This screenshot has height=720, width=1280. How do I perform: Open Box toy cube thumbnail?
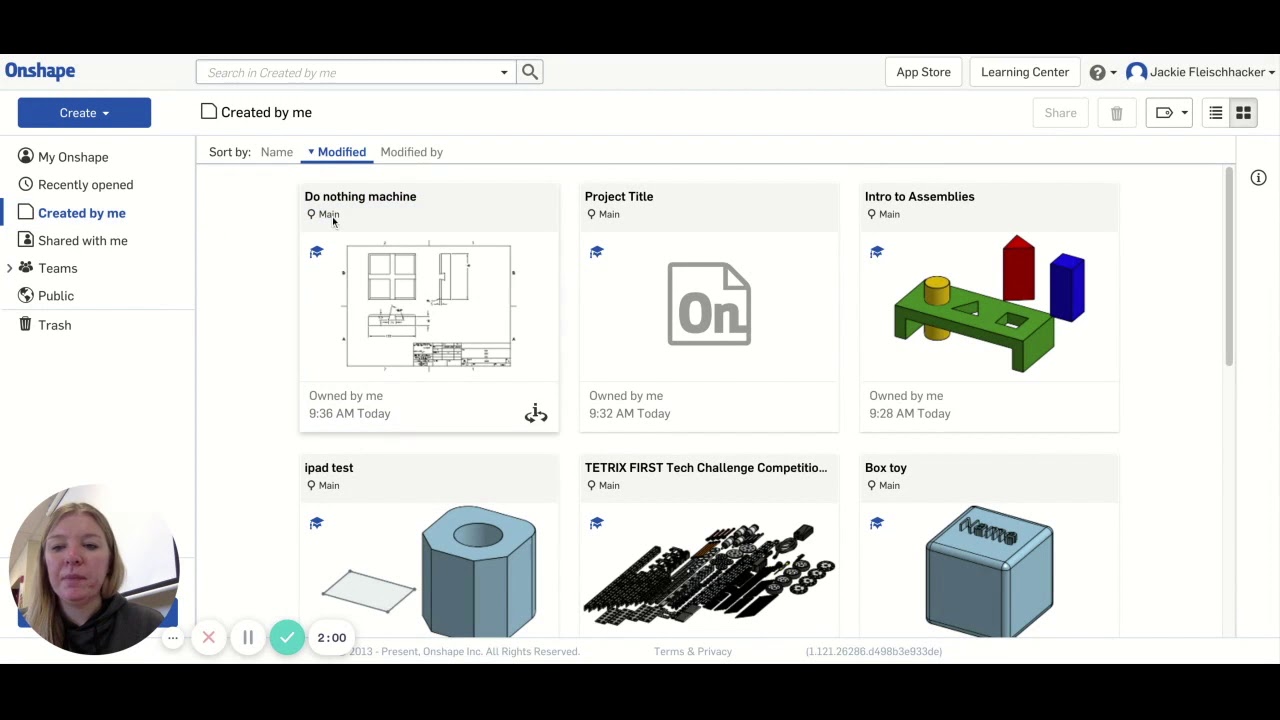coord(989,570)
